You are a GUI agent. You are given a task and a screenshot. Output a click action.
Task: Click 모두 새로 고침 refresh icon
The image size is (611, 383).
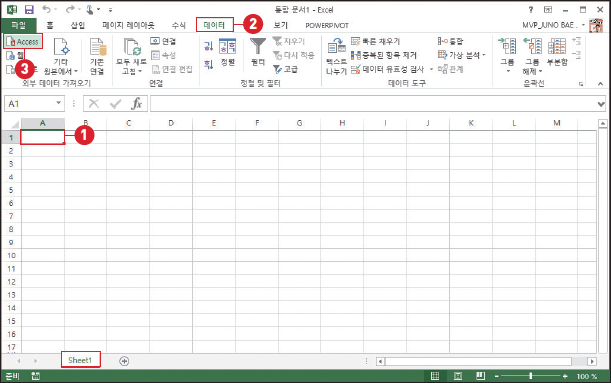132,47
